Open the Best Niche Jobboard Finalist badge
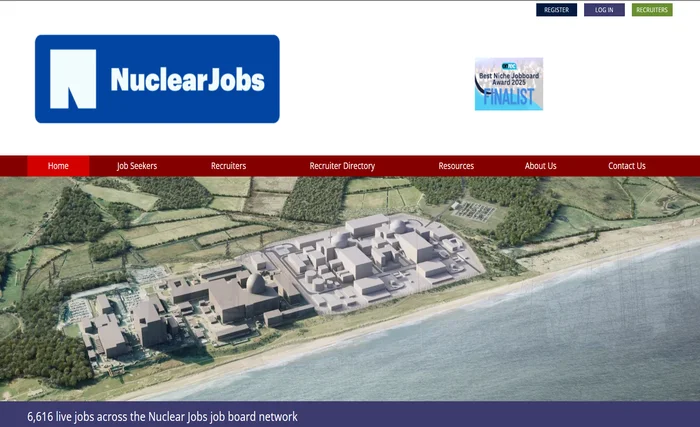 [x=509, y=84]
